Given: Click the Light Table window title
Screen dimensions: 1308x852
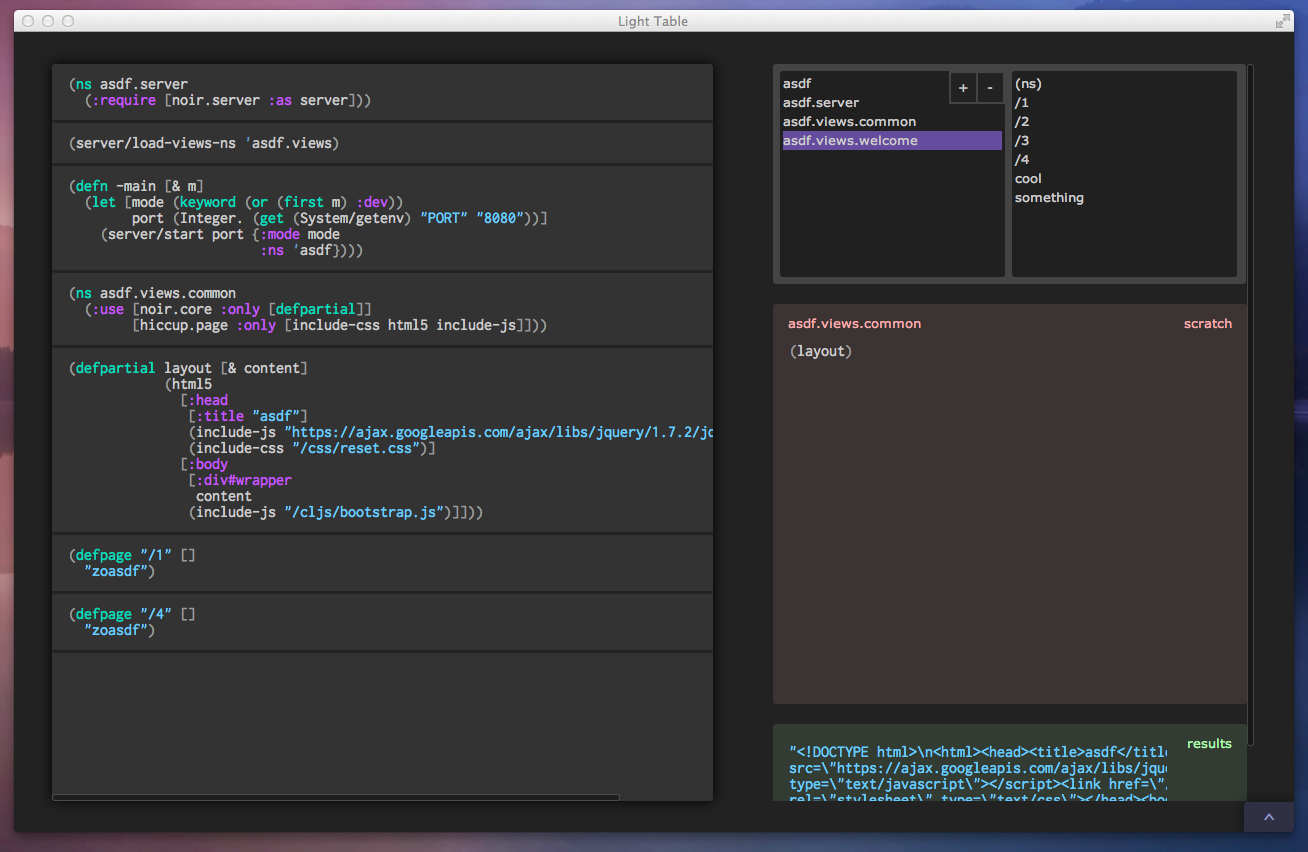Looking at the screenshot, I should 653,21.
